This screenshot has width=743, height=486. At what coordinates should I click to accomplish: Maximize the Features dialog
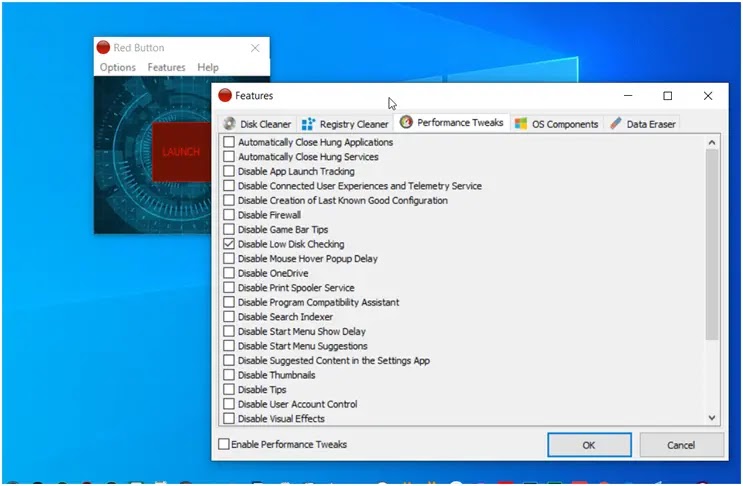(x=668, y=96)
